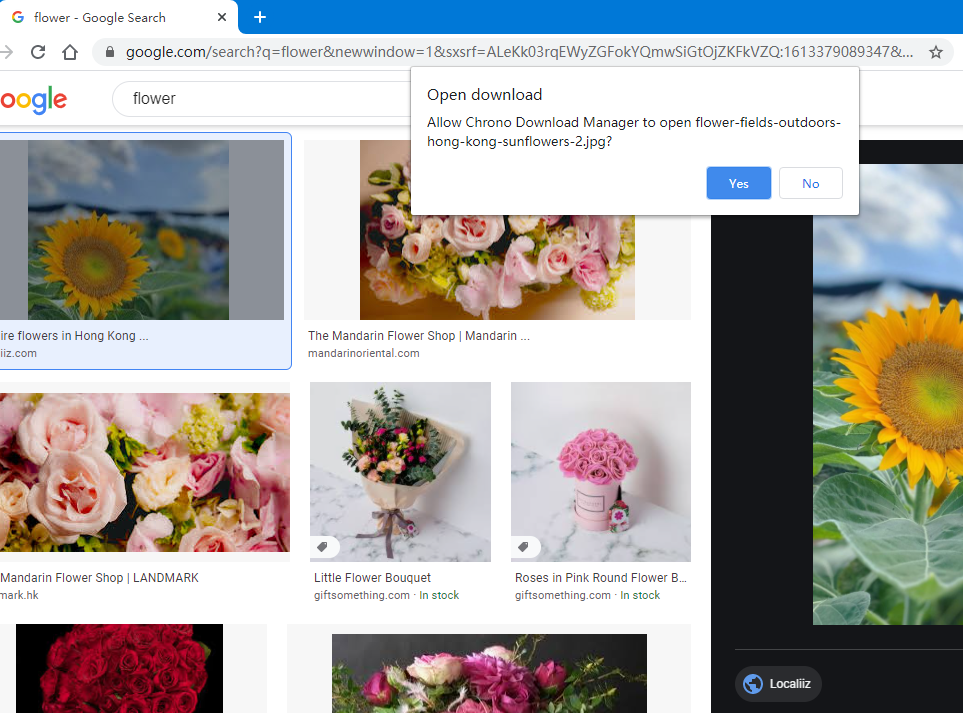The width and height of the screenshot is (963, 713).
Task: Open Roses in Pink Round Flower Box thumbnail
Action: pyautogui.click(x=601, y=472)
